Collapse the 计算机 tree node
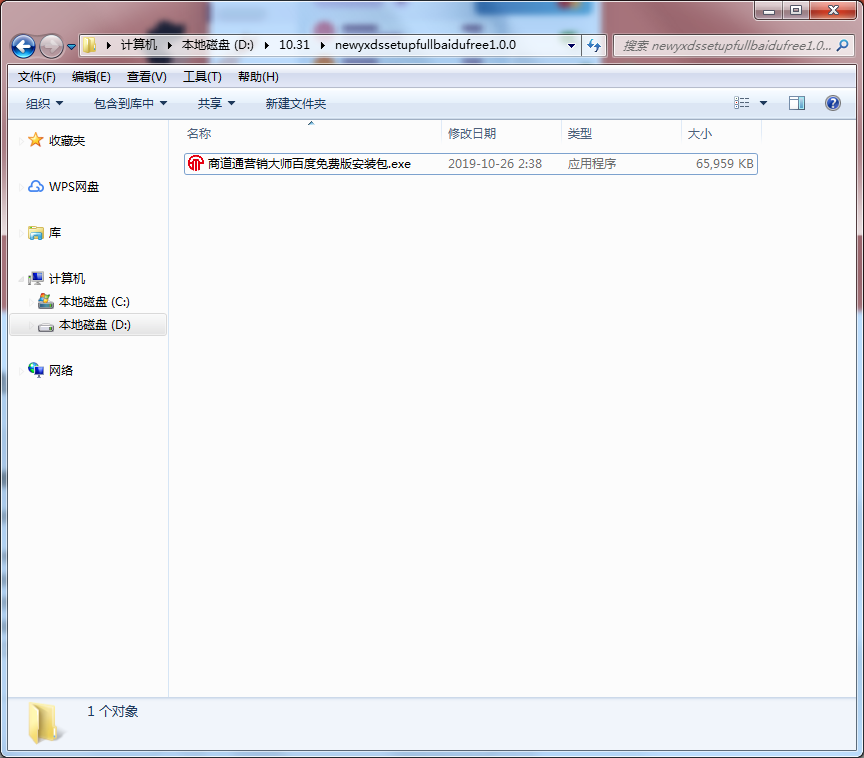Screen dimensions: 864x758 (21, 279)
